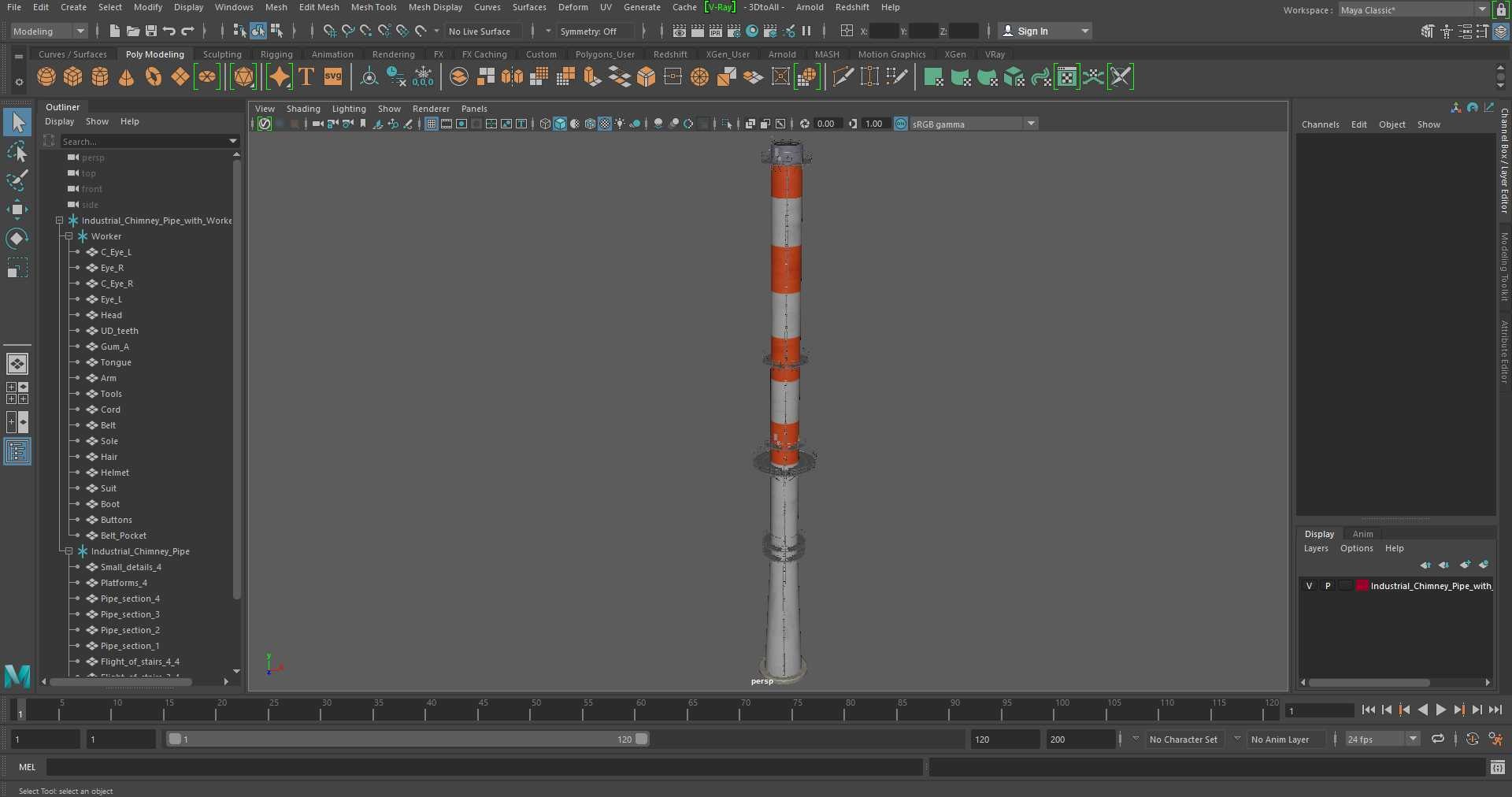
Task: Click the IPR render icon
Action: click(x=716, y=31)
